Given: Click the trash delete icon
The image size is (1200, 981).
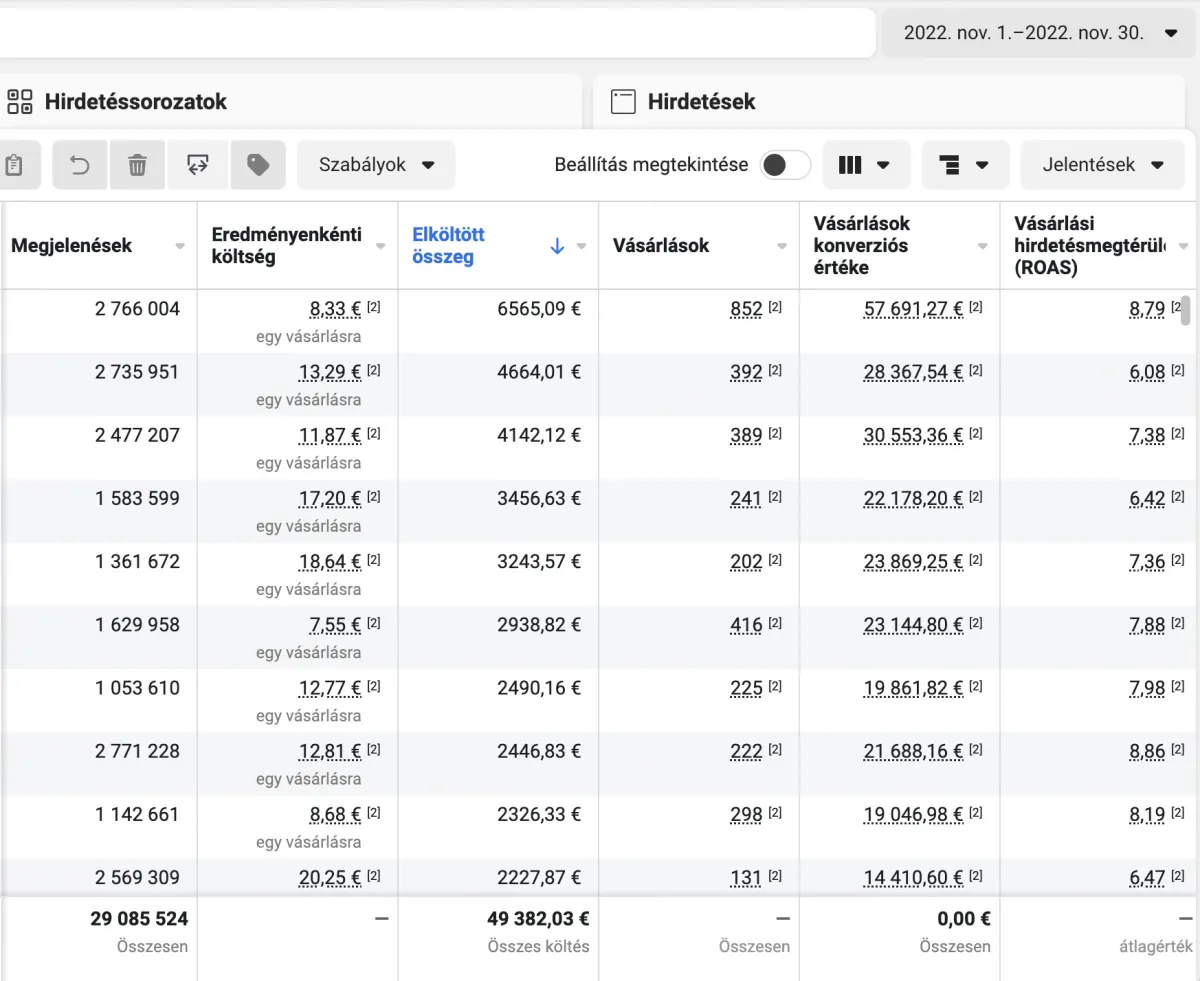Looking at the screenshot, I should 138,165.
